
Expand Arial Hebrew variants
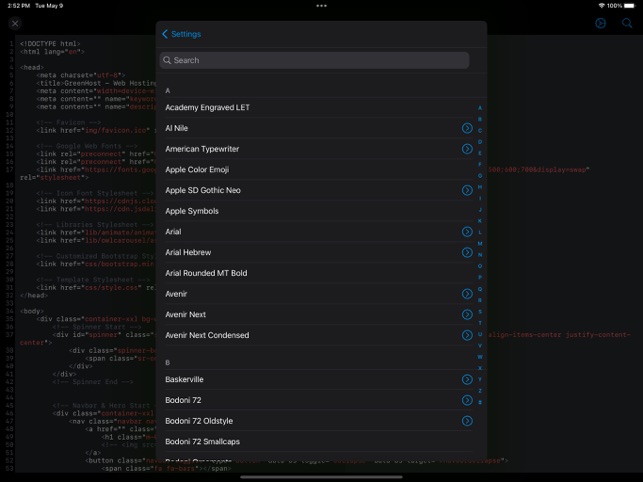pos(467,252)
